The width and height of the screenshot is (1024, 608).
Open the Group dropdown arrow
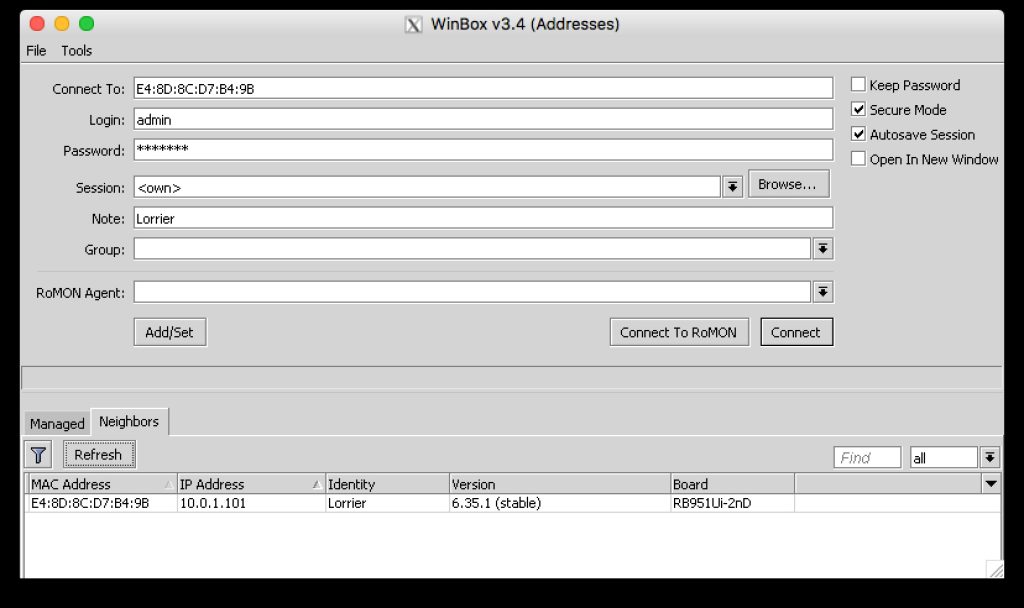[x=822, y=248]
